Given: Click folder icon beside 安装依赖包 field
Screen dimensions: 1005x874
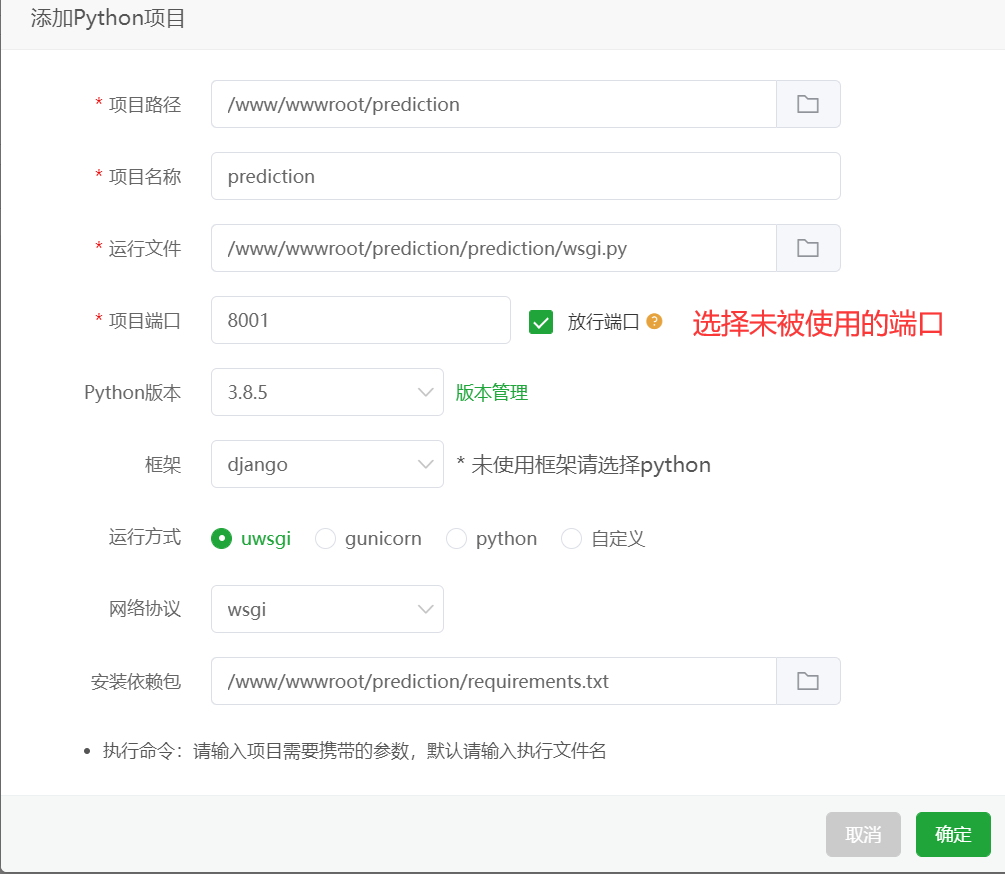Looking at the screenshot, I should [x=808, y=681].
